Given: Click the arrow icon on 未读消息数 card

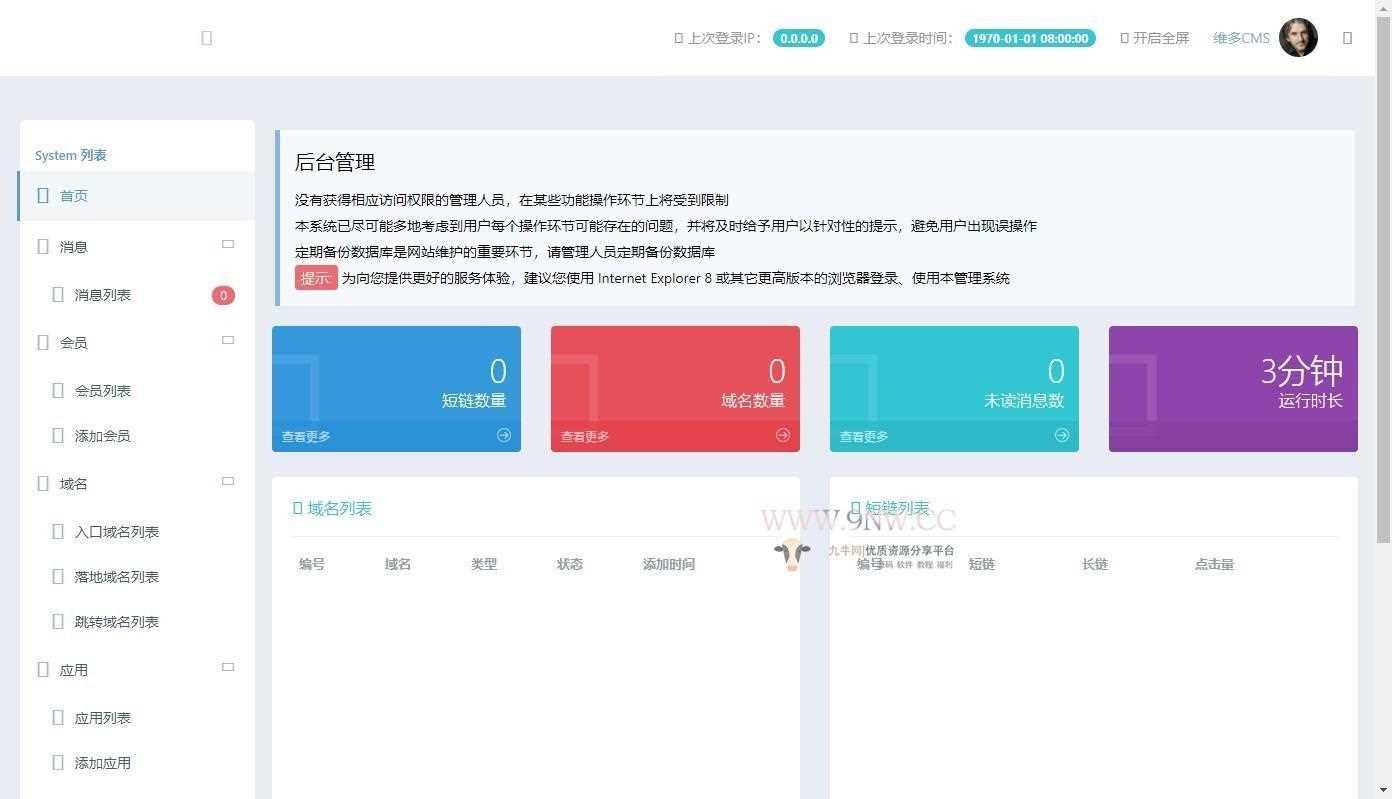Looking at the screenshot, I should click(x=1061, y=435).
